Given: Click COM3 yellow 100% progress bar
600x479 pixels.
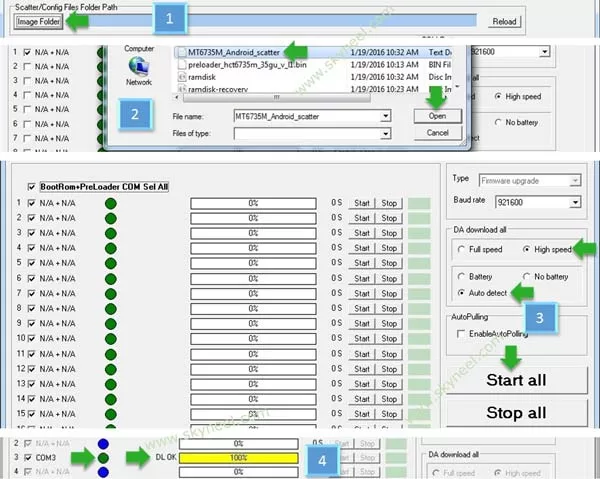Looking at the screenshot, I should coord(238,458).
